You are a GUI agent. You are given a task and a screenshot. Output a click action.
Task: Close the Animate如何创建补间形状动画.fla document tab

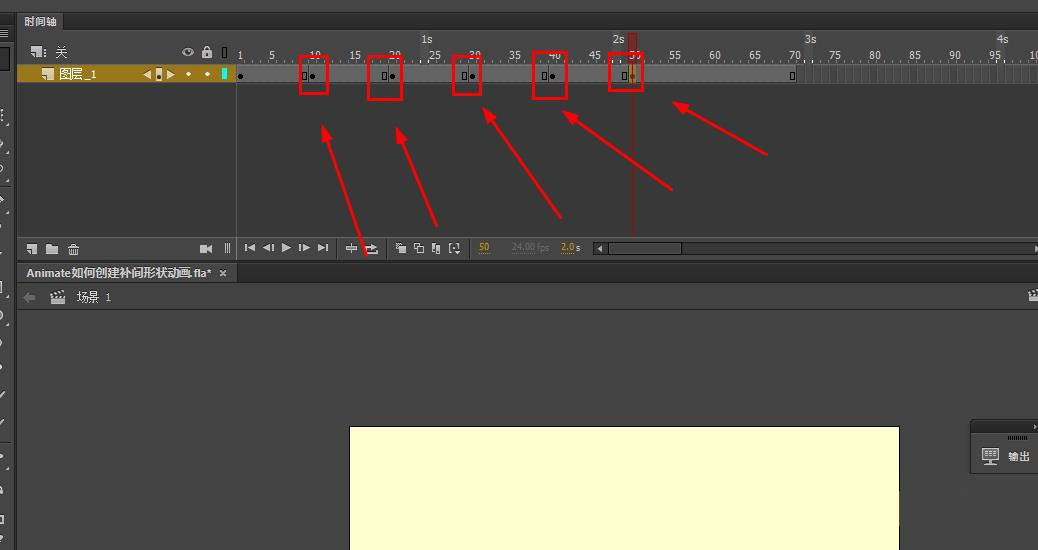(x=223, y=273)
